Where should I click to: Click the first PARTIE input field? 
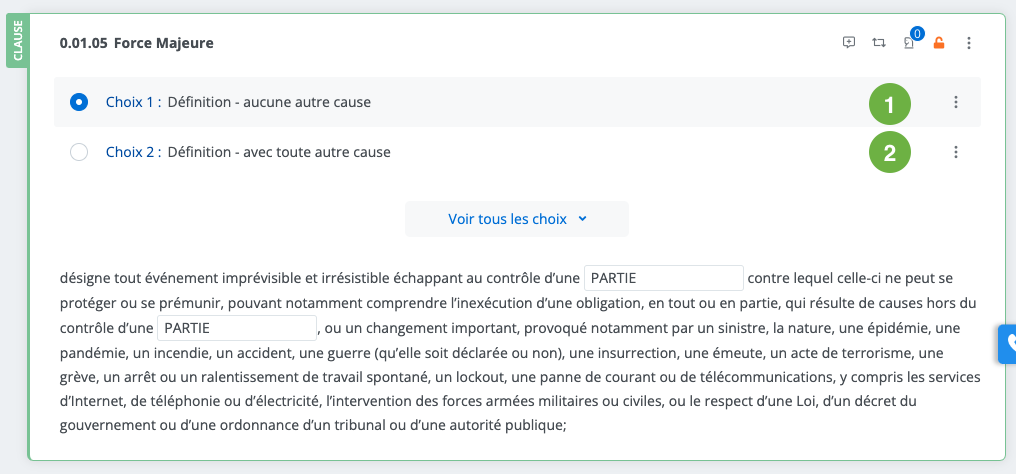[663, 277]
